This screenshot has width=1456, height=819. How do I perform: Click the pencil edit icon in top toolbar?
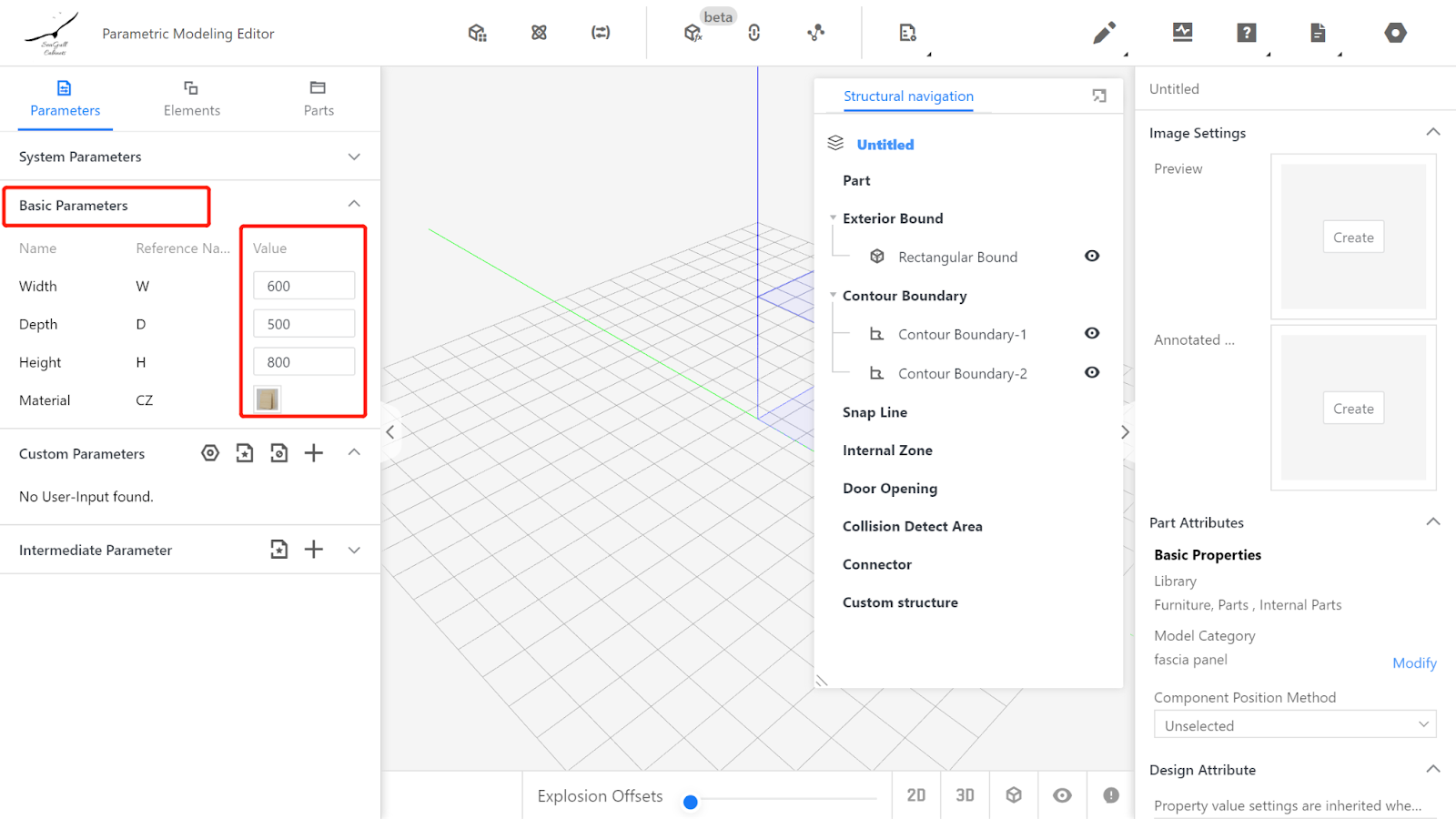pos(1104,34)
